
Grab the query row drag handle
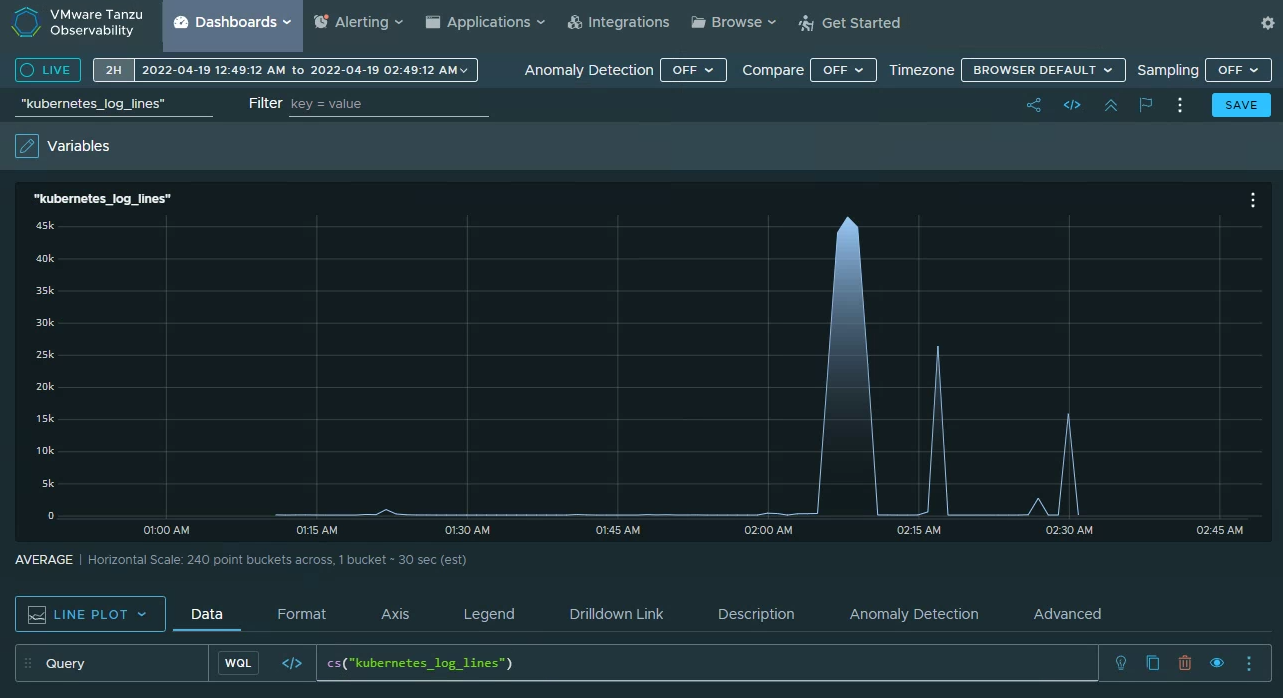pos(28,663)
